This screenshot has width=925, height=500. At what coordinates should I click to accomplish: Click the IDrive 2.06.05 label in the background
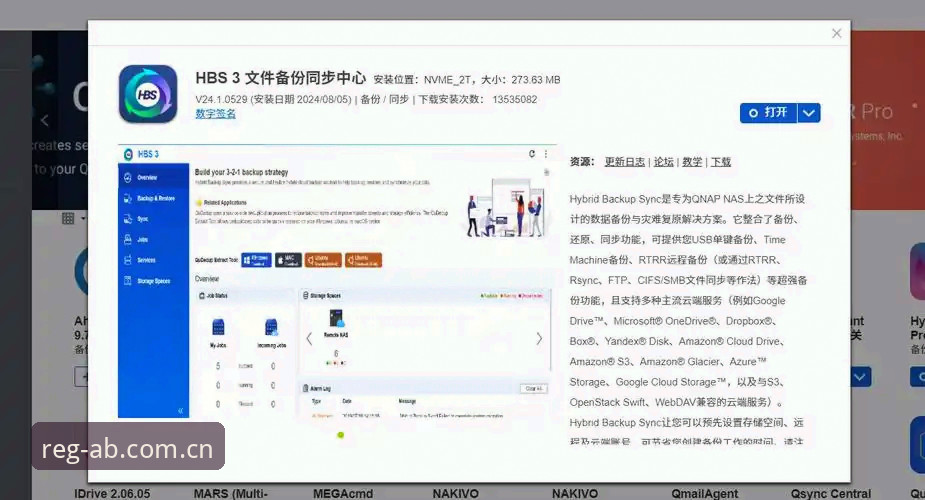tap(112, 493)
